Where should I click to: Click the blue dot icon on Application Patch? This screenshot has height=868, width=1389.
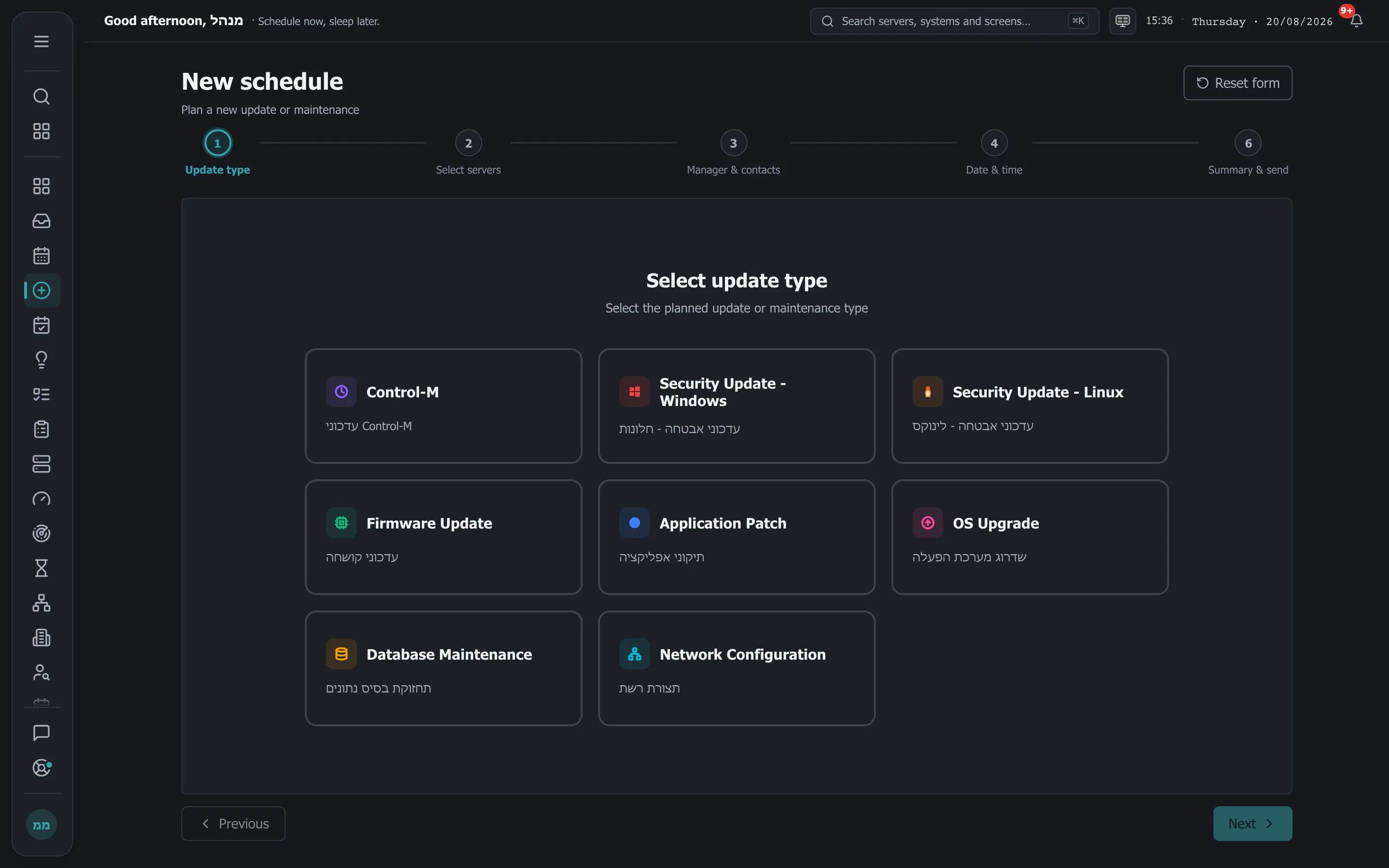(x=634, y=523)
